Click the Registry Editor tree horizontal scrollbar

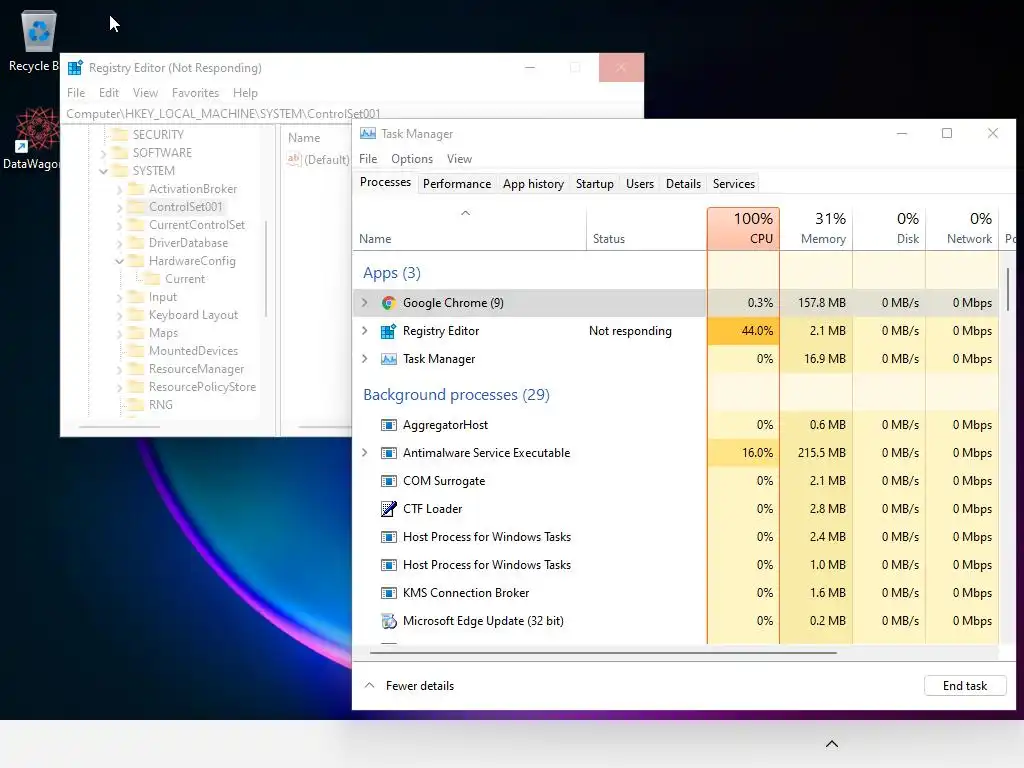click(119, 427)
